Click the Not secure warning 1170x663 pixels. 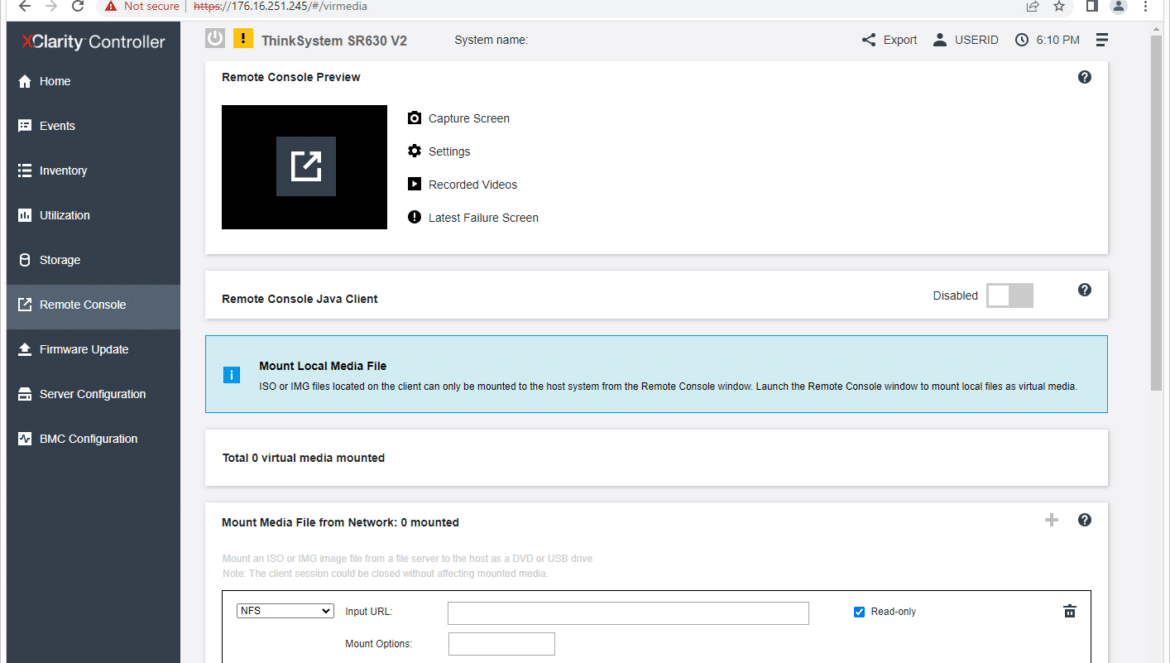click(x=143, y=6)
